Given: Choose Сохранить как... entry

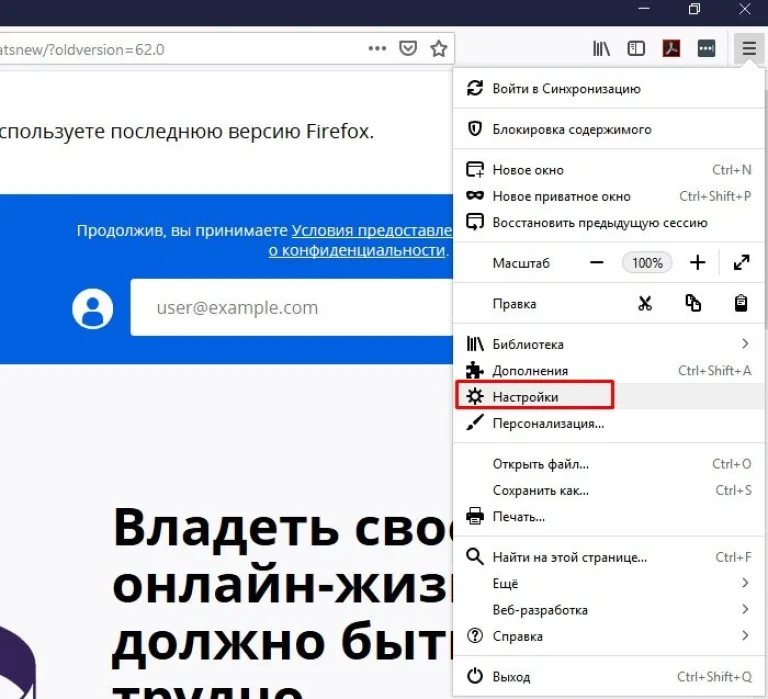Looking at the screenshot, I should 608,490.
